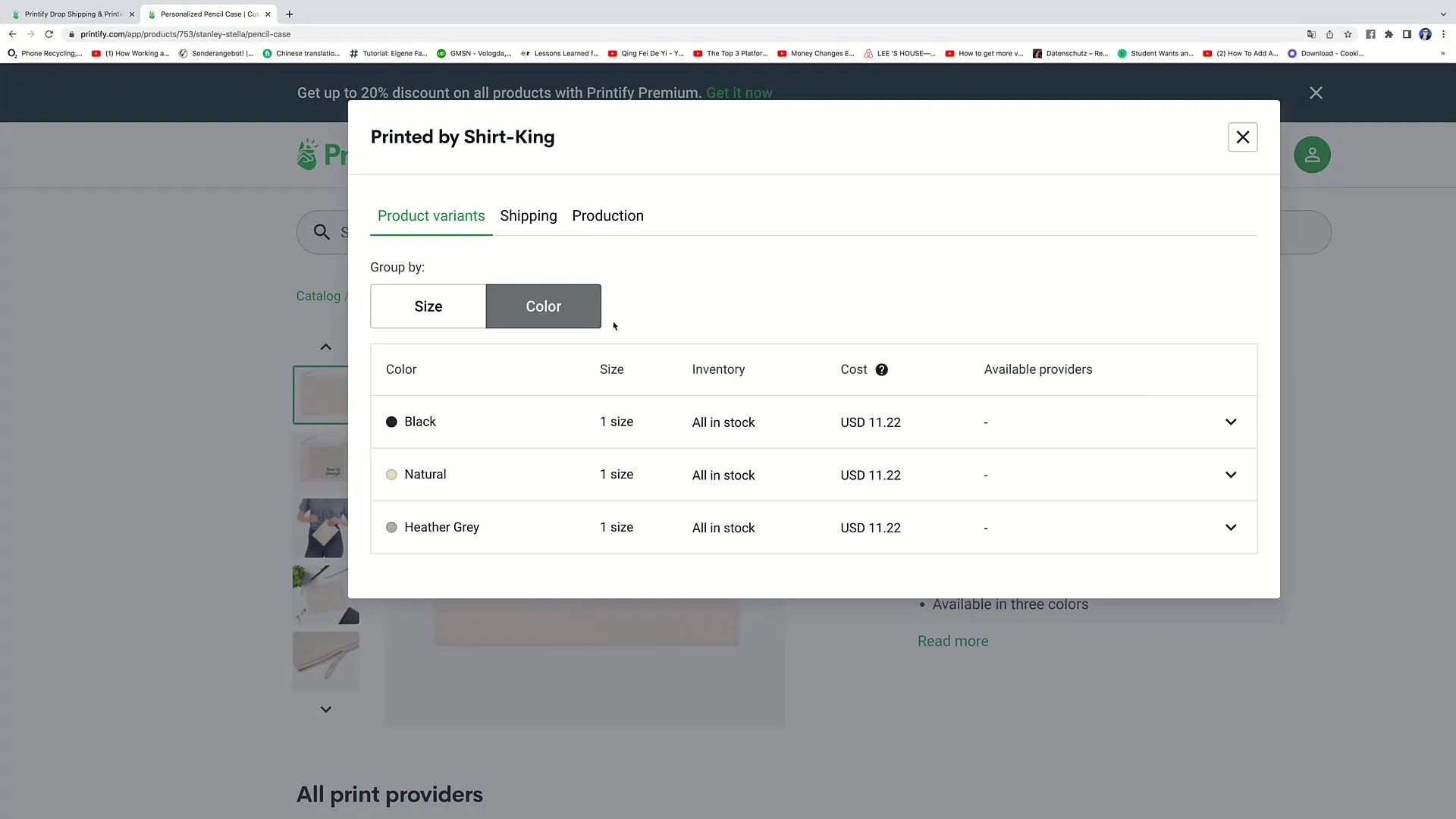
Task: Open Money Changes E... bookmark
Action: [x=815, y=54]
